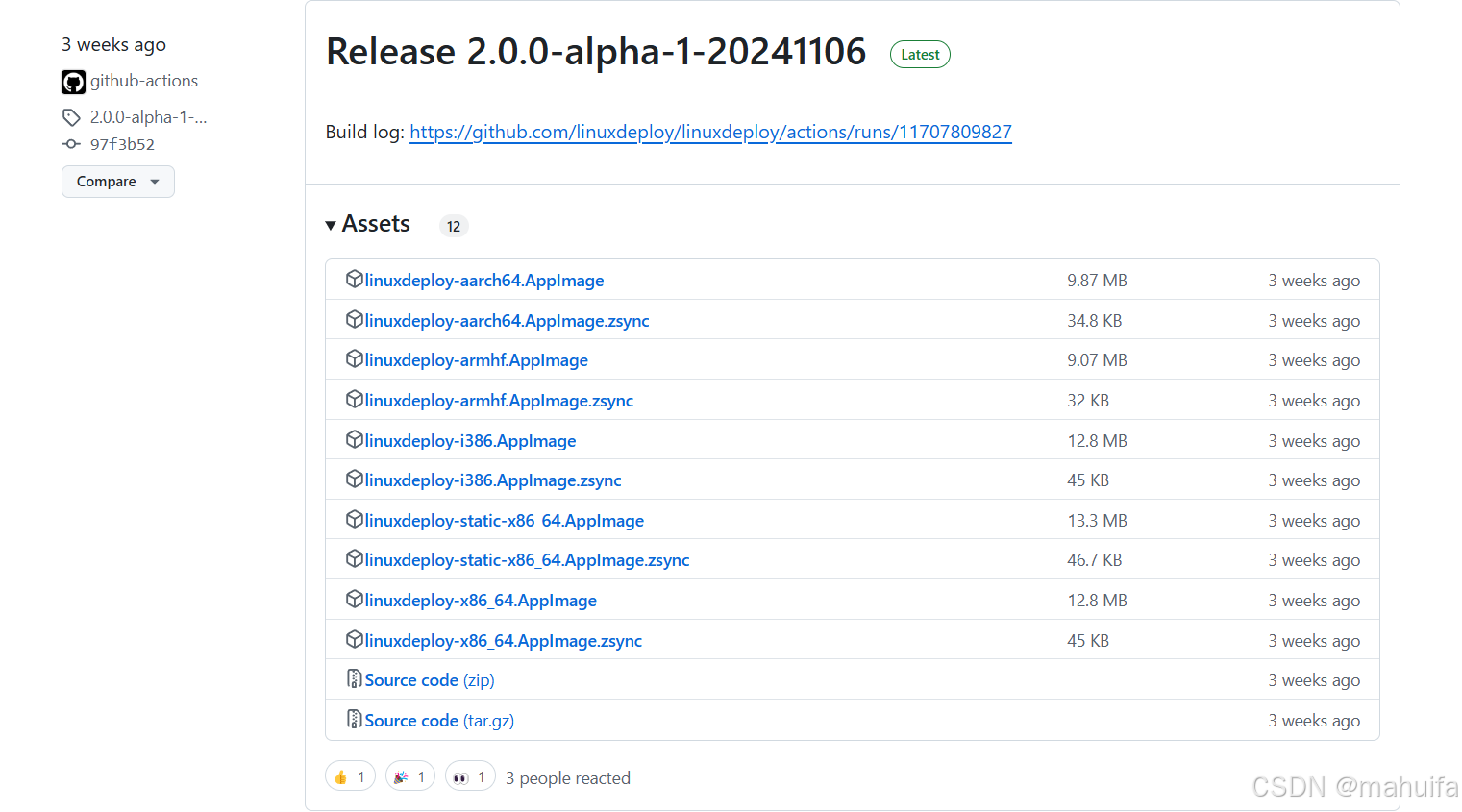Image resolution: width=1462 pixels, height=812 pixels.
Task: Click the 34.8 KB file size
Action: point(1095,321)
